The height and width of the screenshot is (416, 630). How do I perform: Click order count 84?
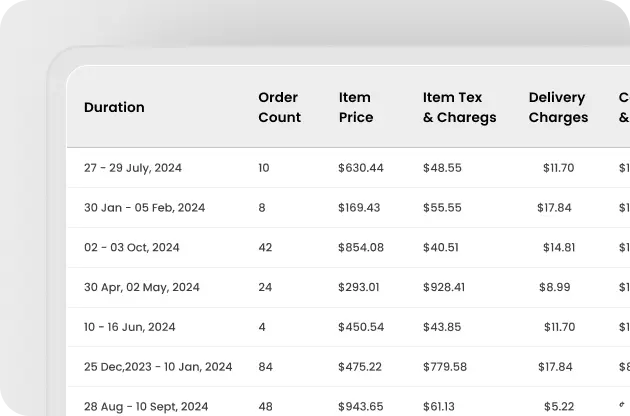click(x=266, y=367)
